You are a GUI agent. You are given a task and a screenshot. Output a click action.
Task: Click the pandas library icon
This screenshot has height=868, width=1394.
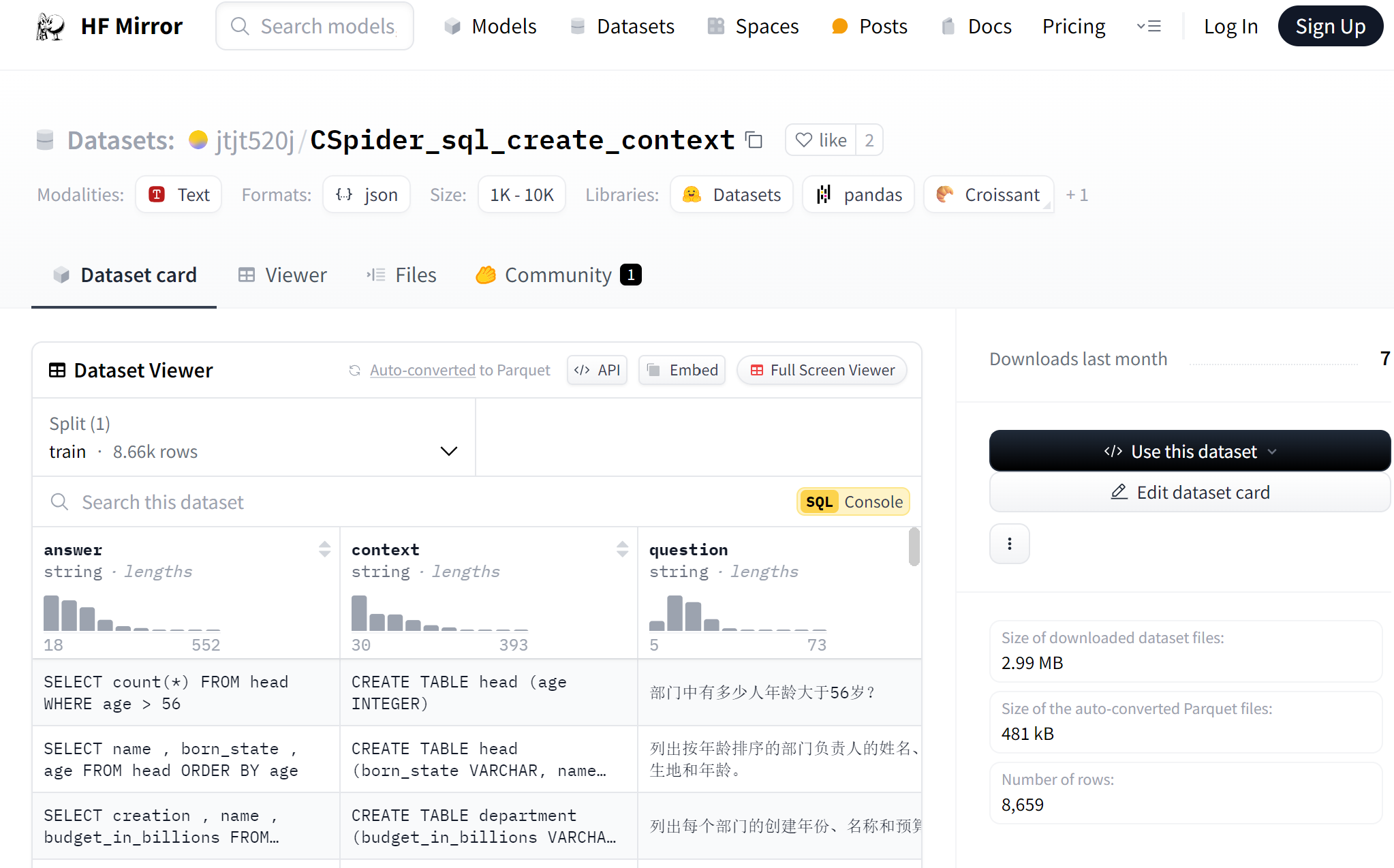click(x=824, y=195)
